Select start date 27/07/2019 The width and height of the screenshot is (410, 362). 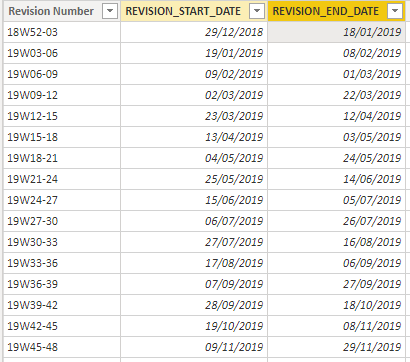[194, 242]
